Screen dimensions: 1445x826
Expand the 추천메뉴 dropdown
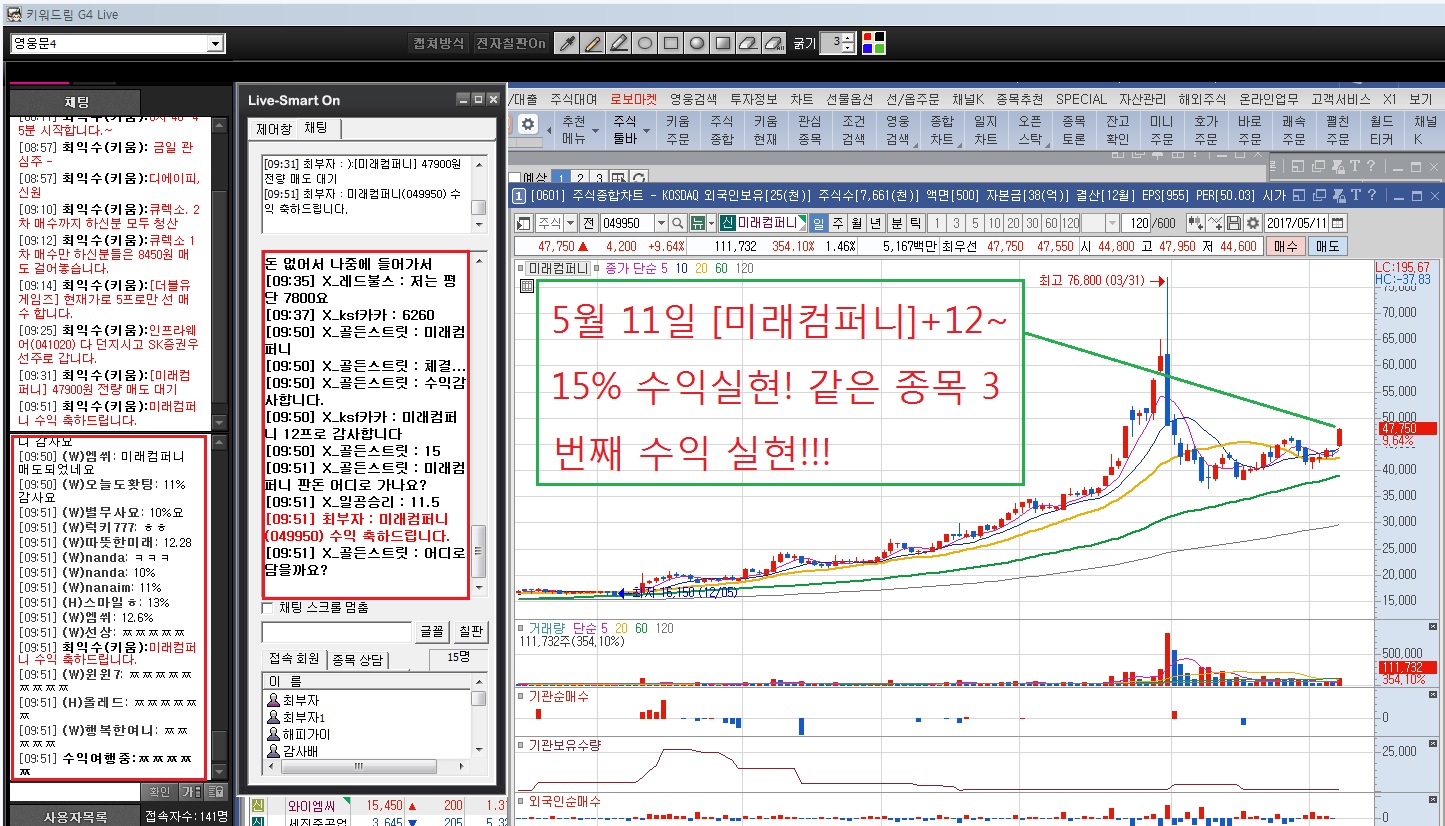(595, 131)
